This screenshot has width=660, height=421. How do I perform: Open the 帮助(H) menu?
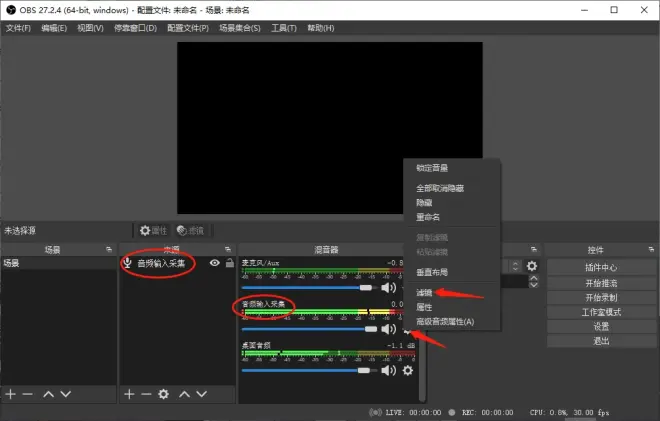pos(320,28)
